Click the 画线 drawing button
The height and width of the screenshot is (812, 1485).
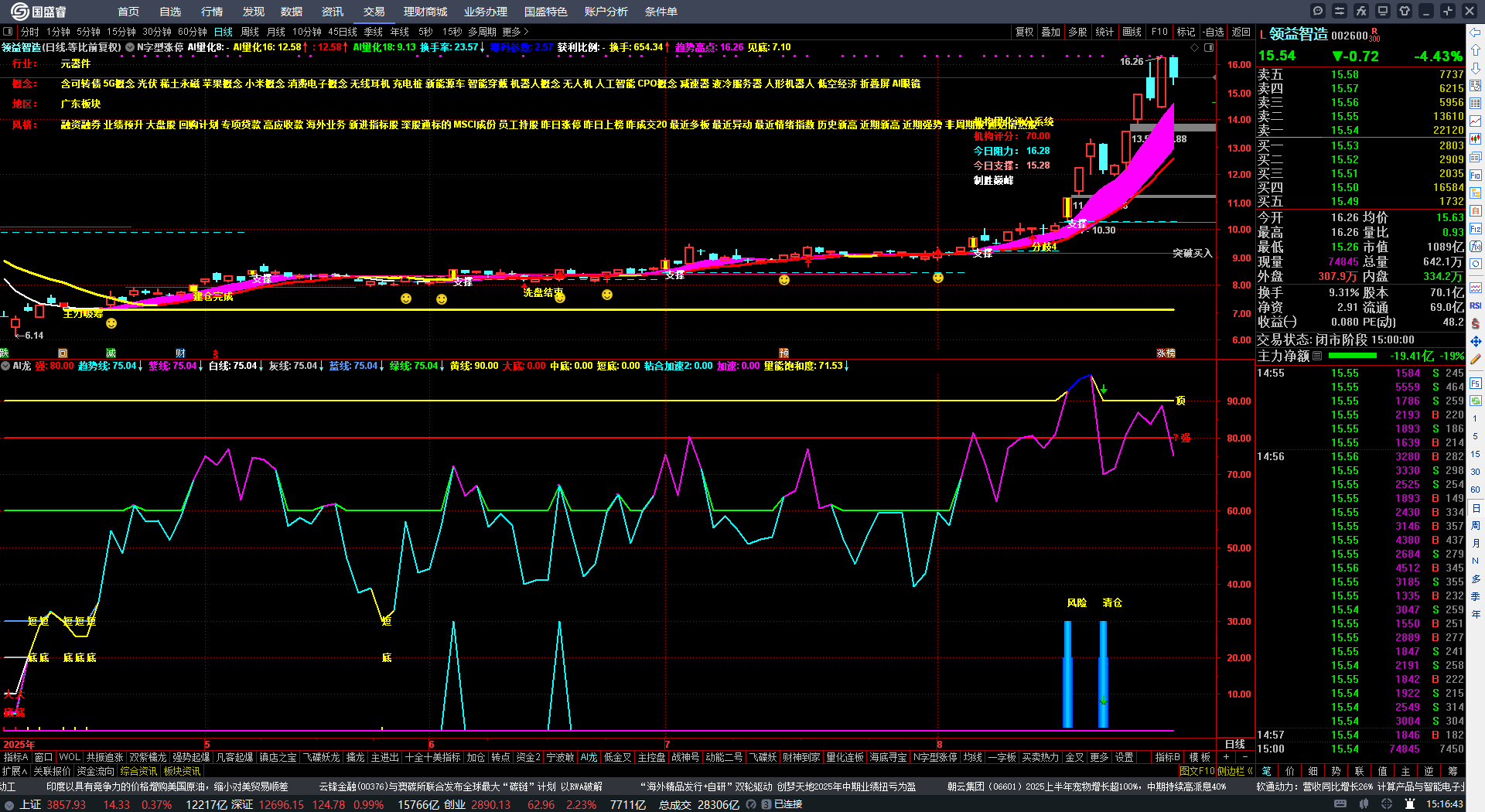tap(1132, 32)
